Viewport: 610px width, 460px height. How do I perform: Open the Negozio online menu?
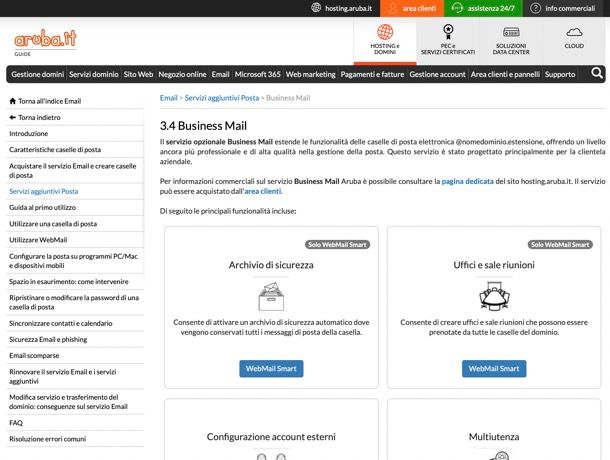tap(182, 74)
